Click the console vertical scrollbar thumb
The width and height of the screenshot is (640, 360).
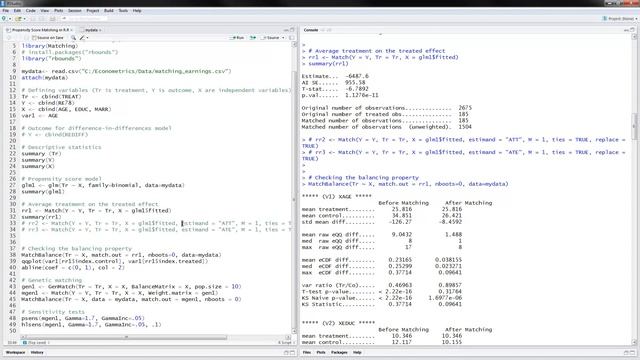coord(634,127)
